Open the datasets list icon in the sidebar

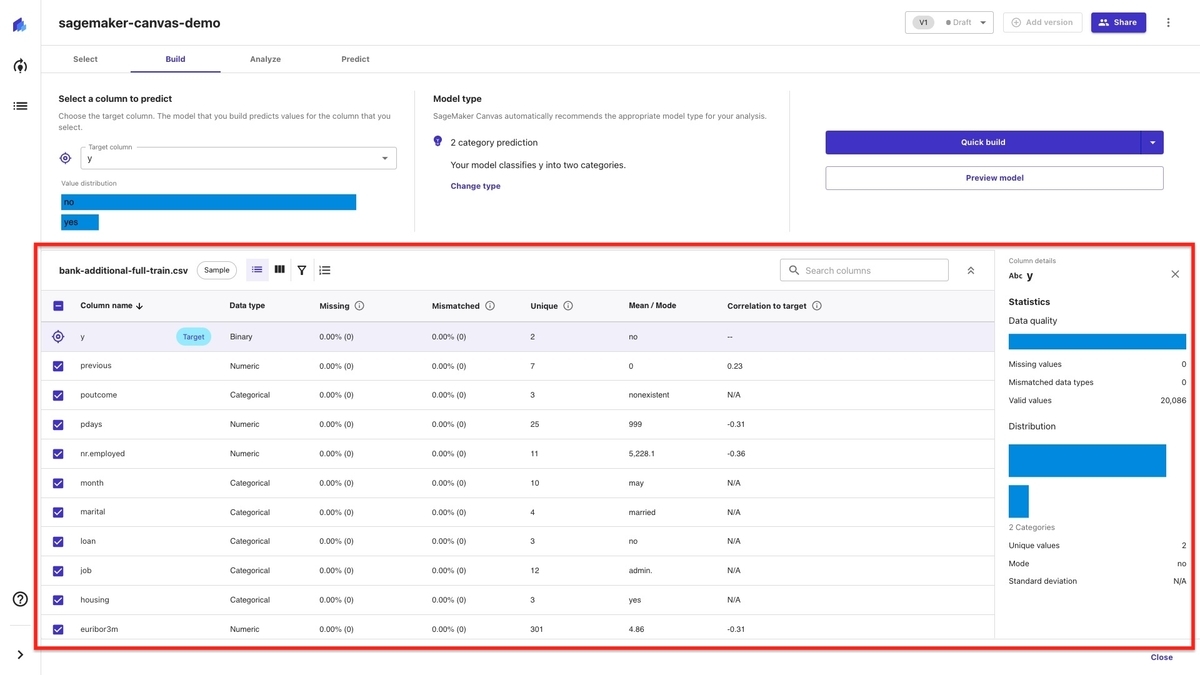click(20, 105)
